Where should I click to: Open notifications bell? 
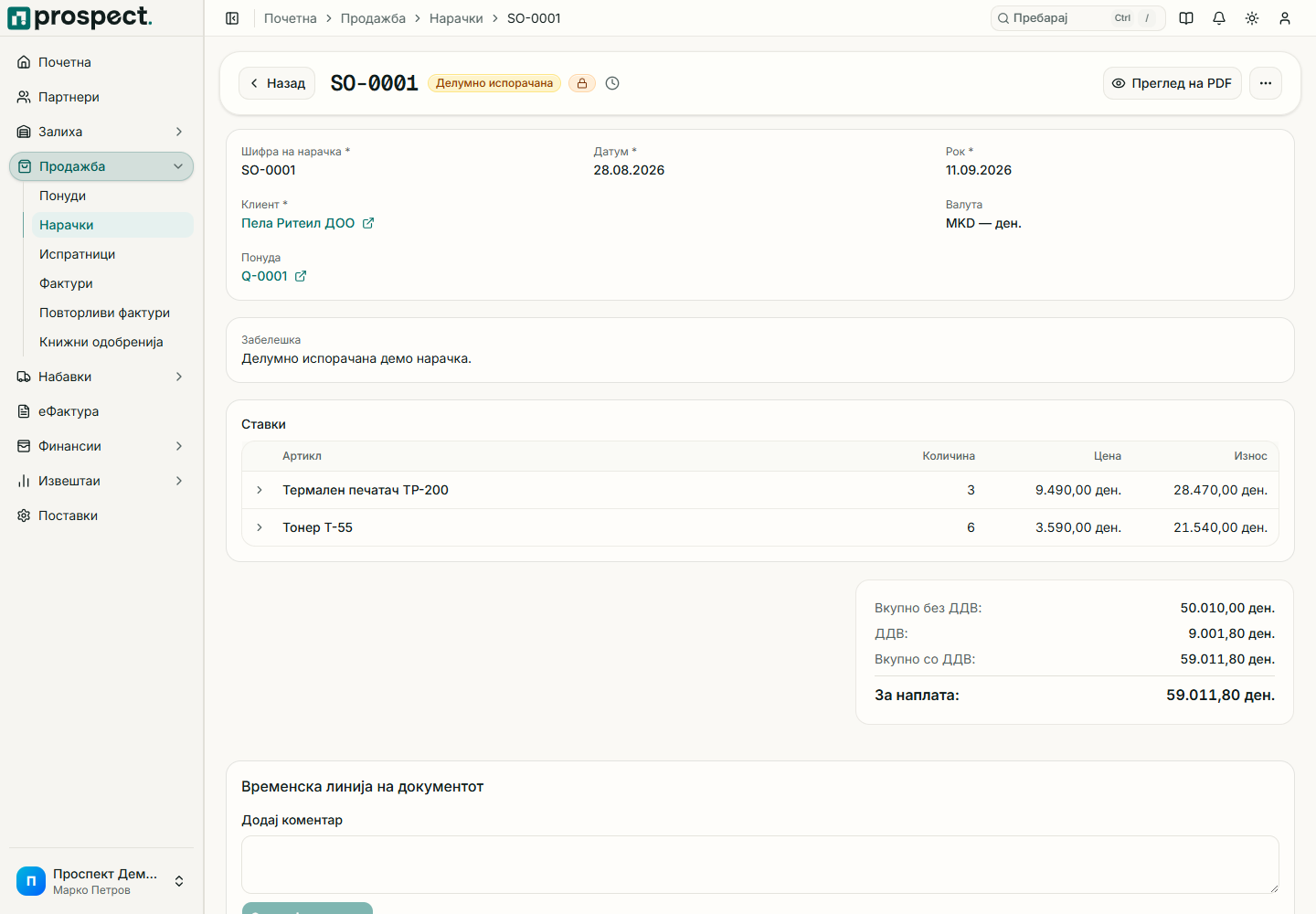[1219, 18]
